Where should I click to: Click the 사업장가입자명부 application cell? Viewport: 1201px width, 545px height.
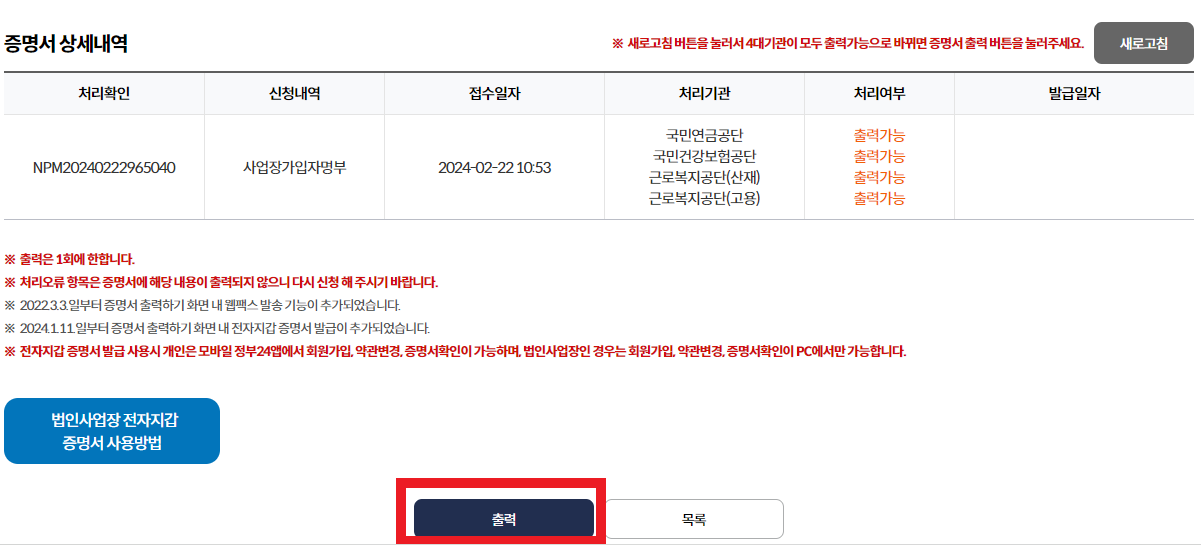pos(295,167)
